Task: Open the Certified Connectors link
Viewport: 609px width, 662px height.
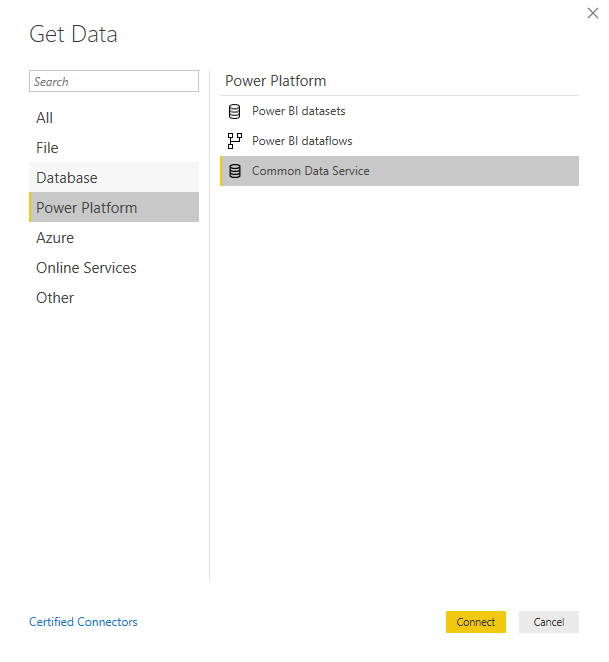Action: 83,622
